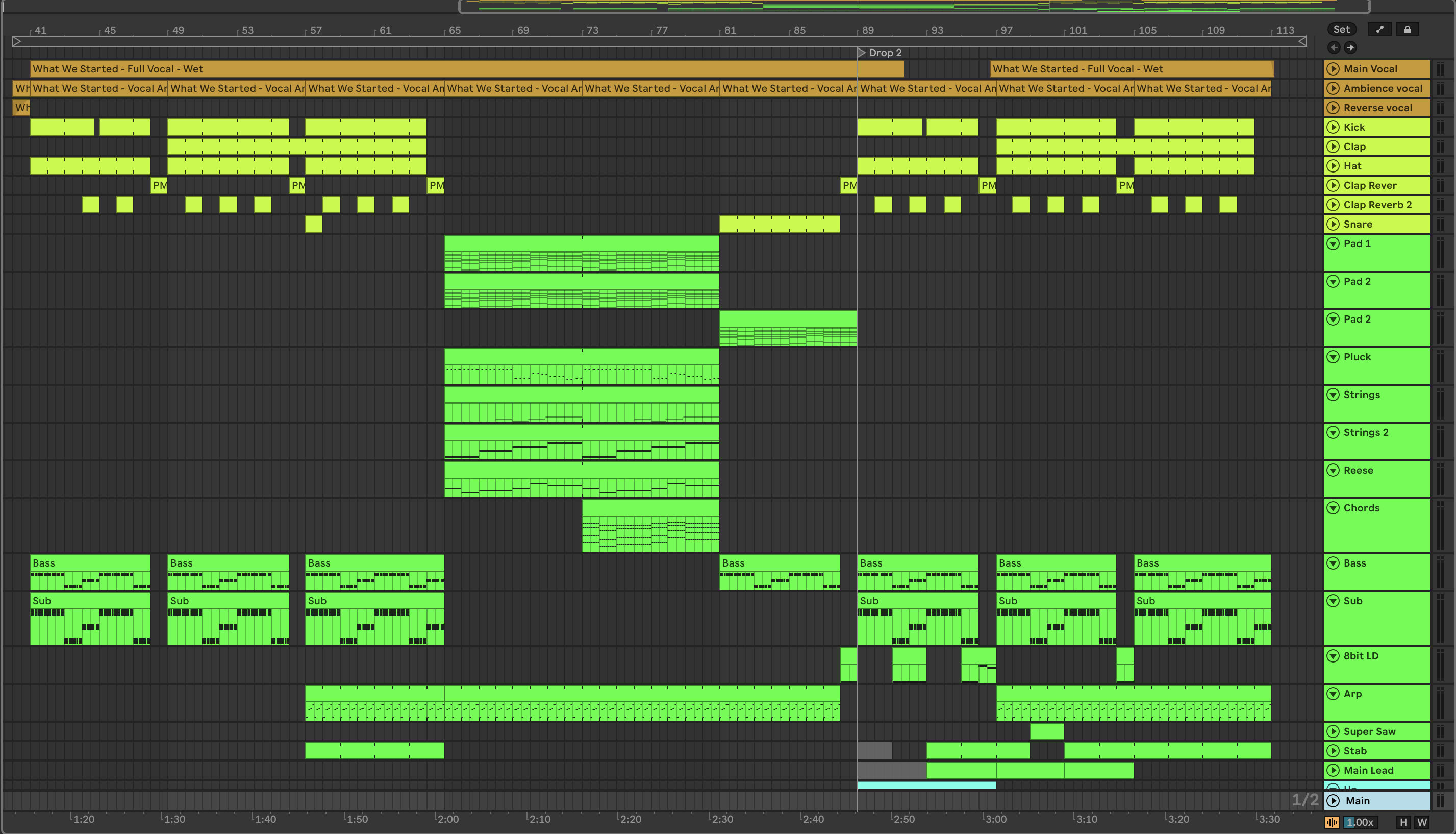Toggle automation mode link icon
The width and height of the screenshot is (1456, 834).
(x=1379, y=29)
